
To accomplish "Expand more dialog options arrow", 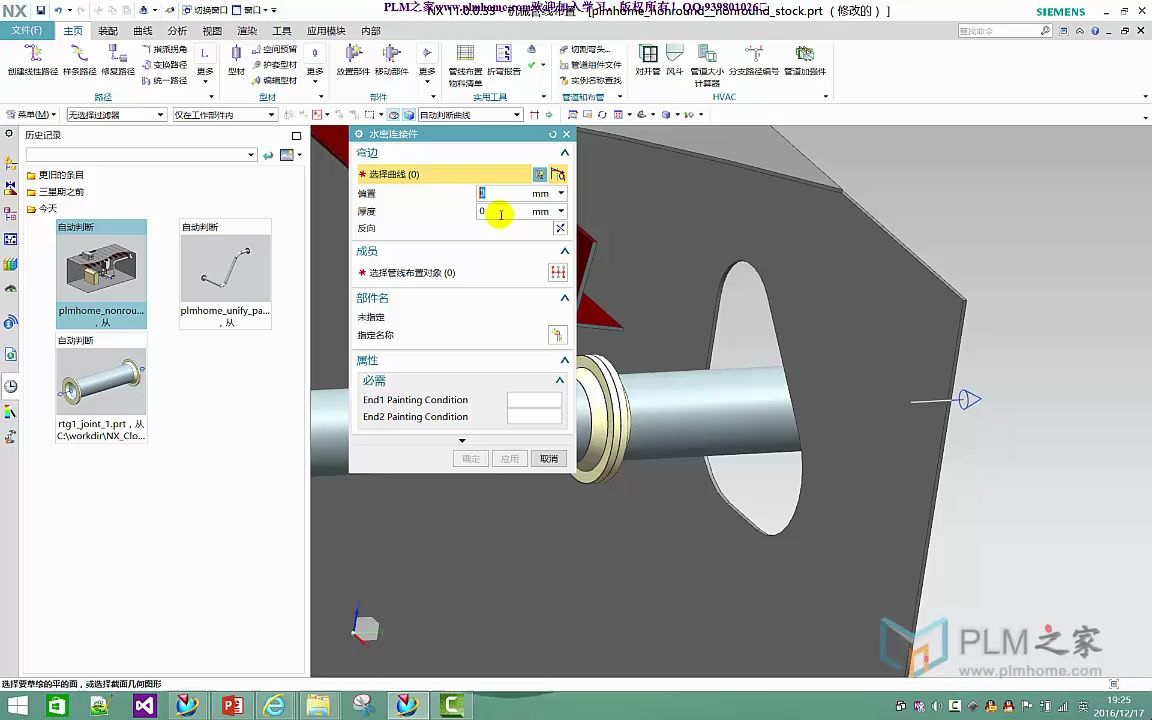I will [x=462, y=440].
